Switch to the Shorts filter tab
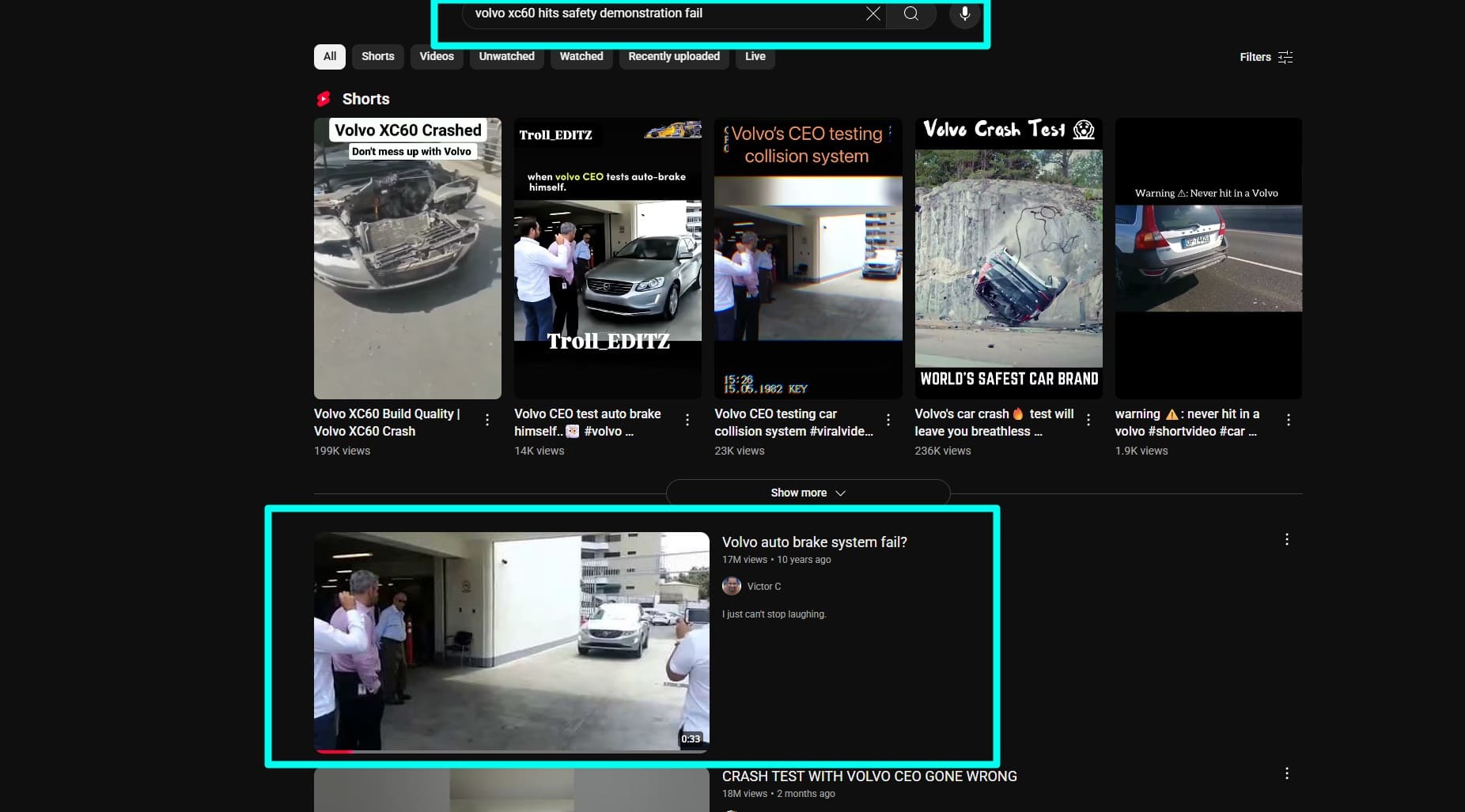Screen dimensions: 1465x812 377,57
